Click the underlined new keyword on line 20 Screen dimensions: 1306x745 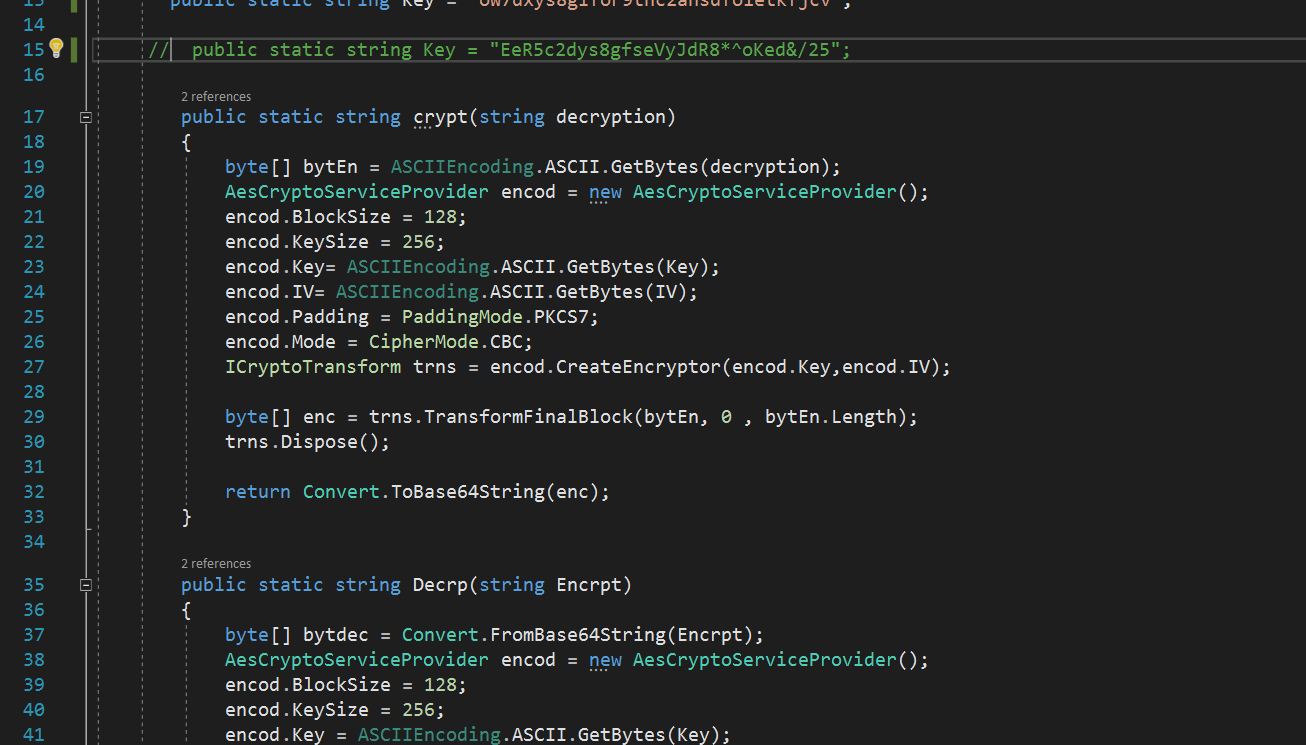pyautogui.click(x=605, y=192)
